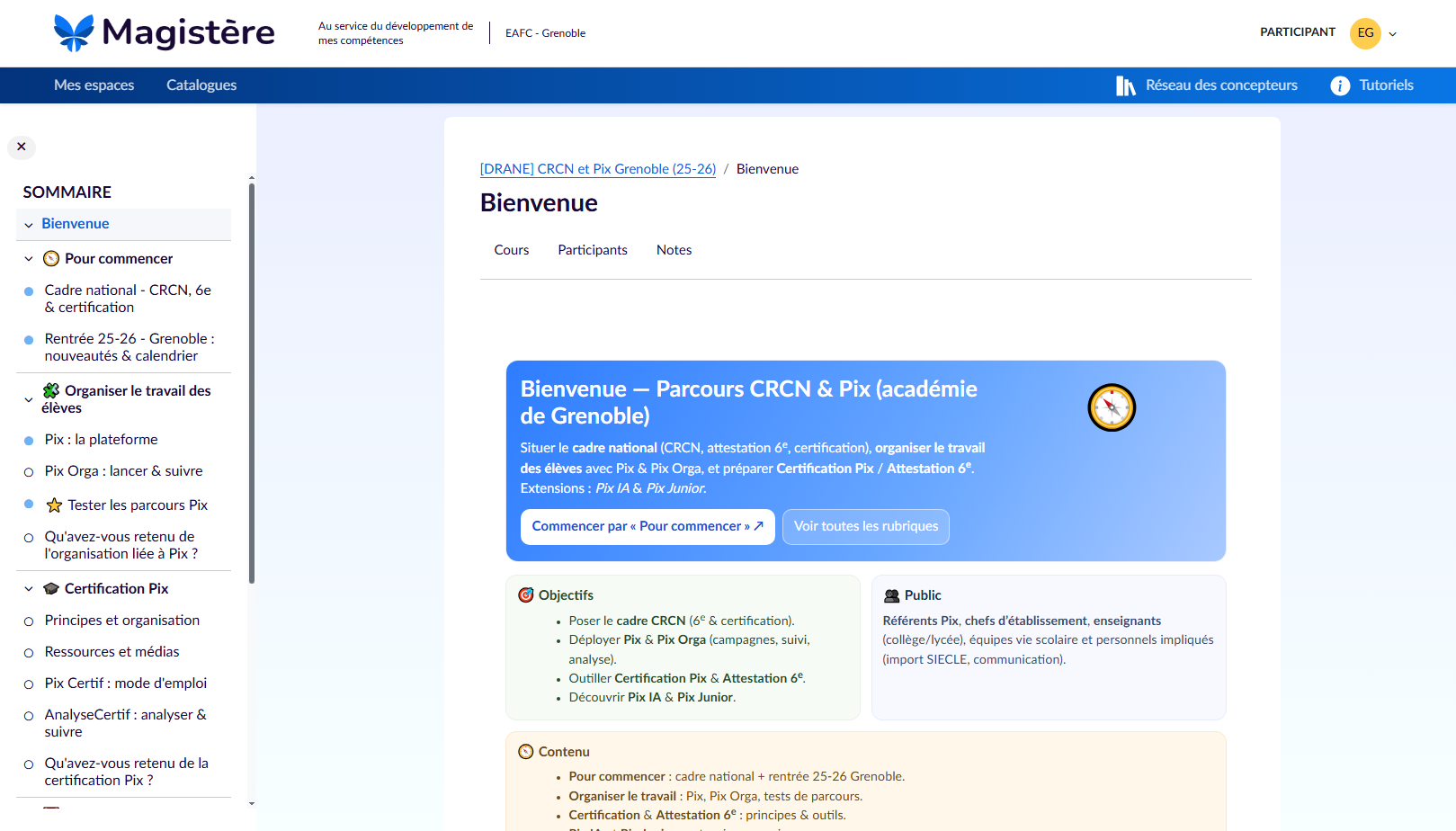Open Mes espaces menu
Screen dimensions: 1456x831
coord(94,85)
